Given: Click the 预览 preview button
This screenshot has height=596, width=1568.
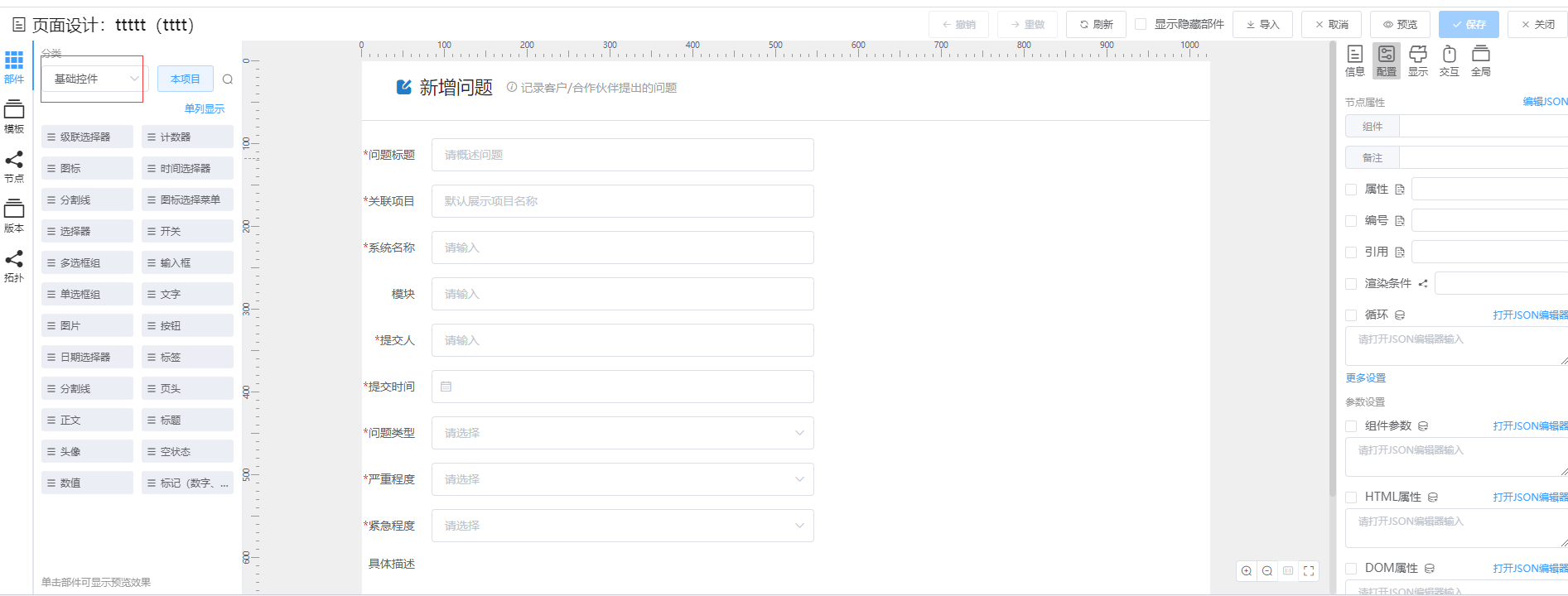Looking at the screenshot, I should pos(1401,25).
